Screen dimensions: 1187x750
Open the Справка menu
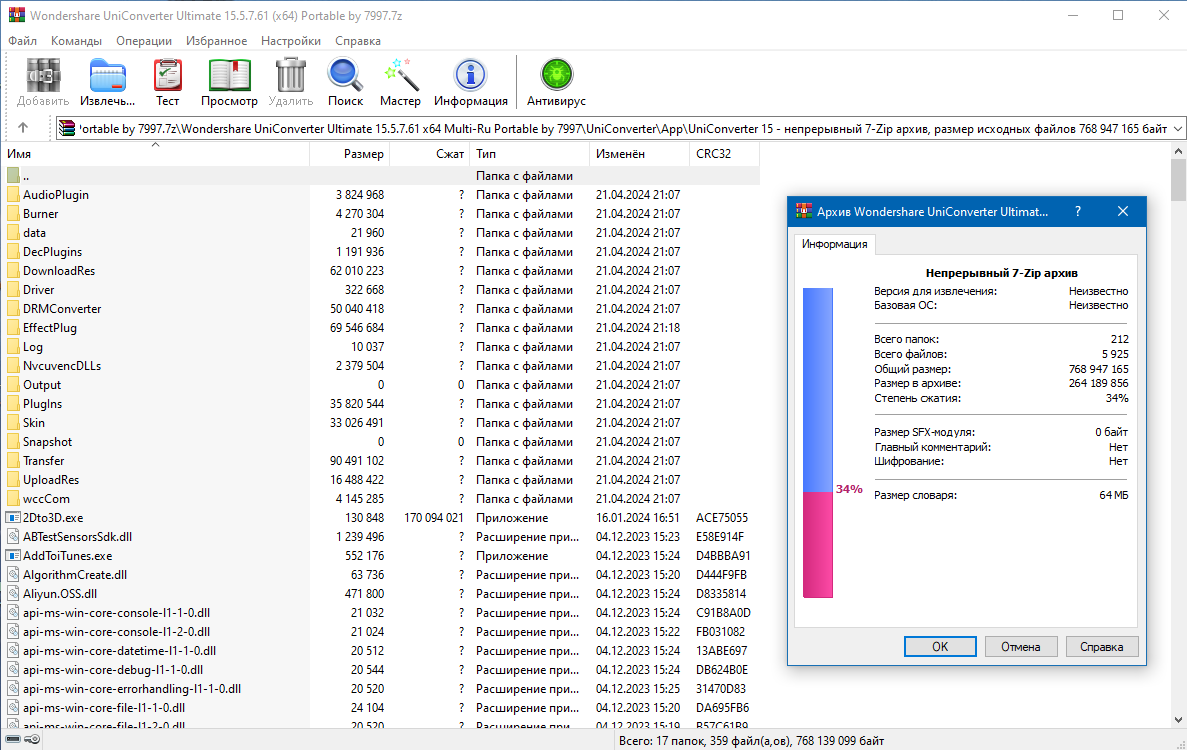tap(357, 41)
